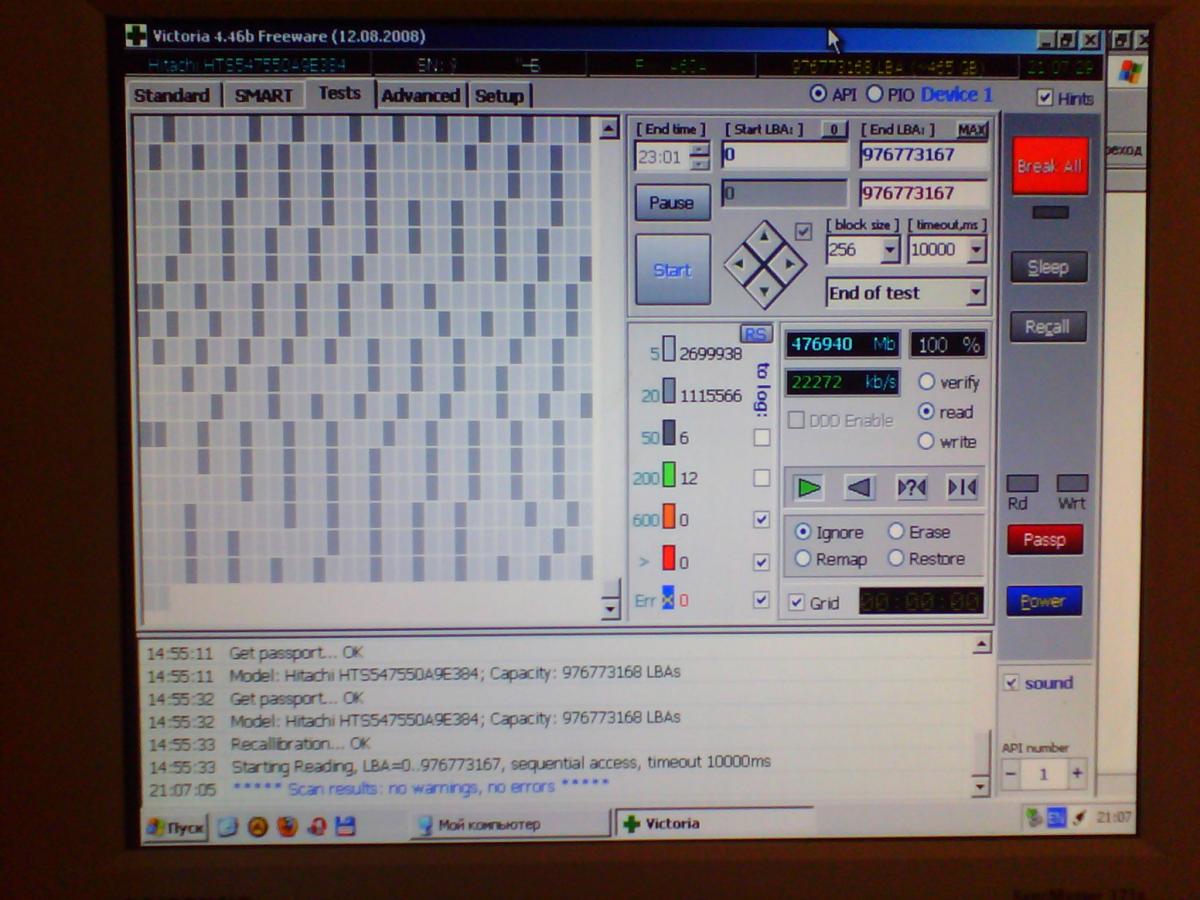
Task: Toggle the checkbox beside the diamond navigator
Action: (x=803, y=231)
